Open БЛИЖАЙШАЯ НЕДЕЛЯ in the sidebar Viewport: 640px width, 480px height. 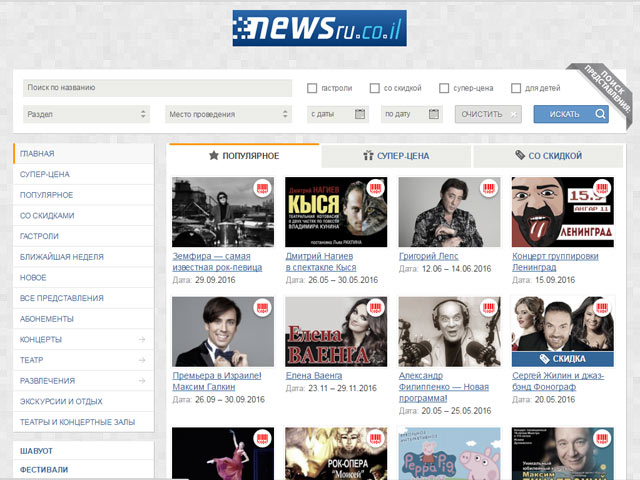point(84,257)
